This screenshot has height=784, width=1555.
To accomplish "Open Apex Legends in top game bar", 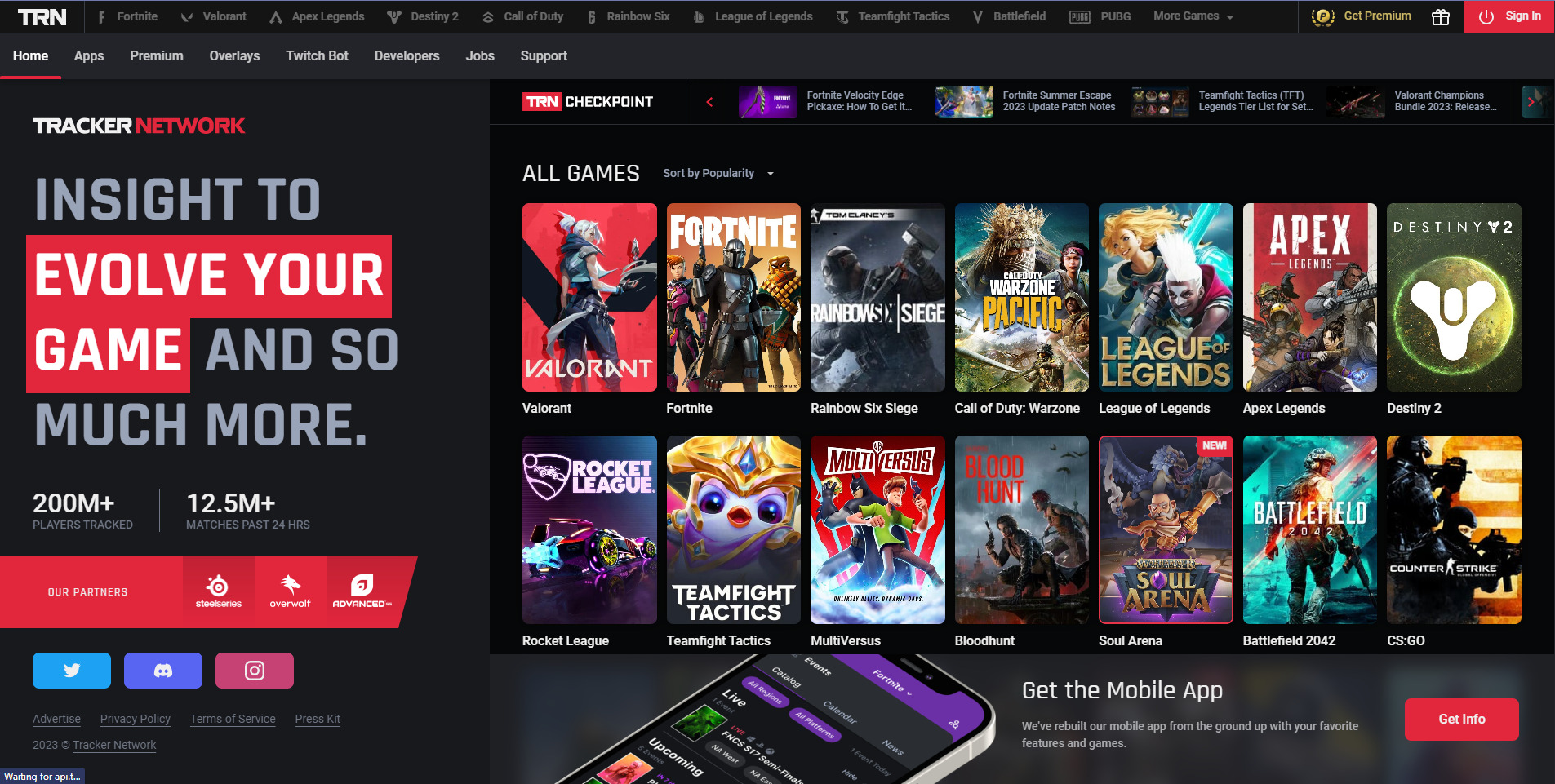I will 317,16.
